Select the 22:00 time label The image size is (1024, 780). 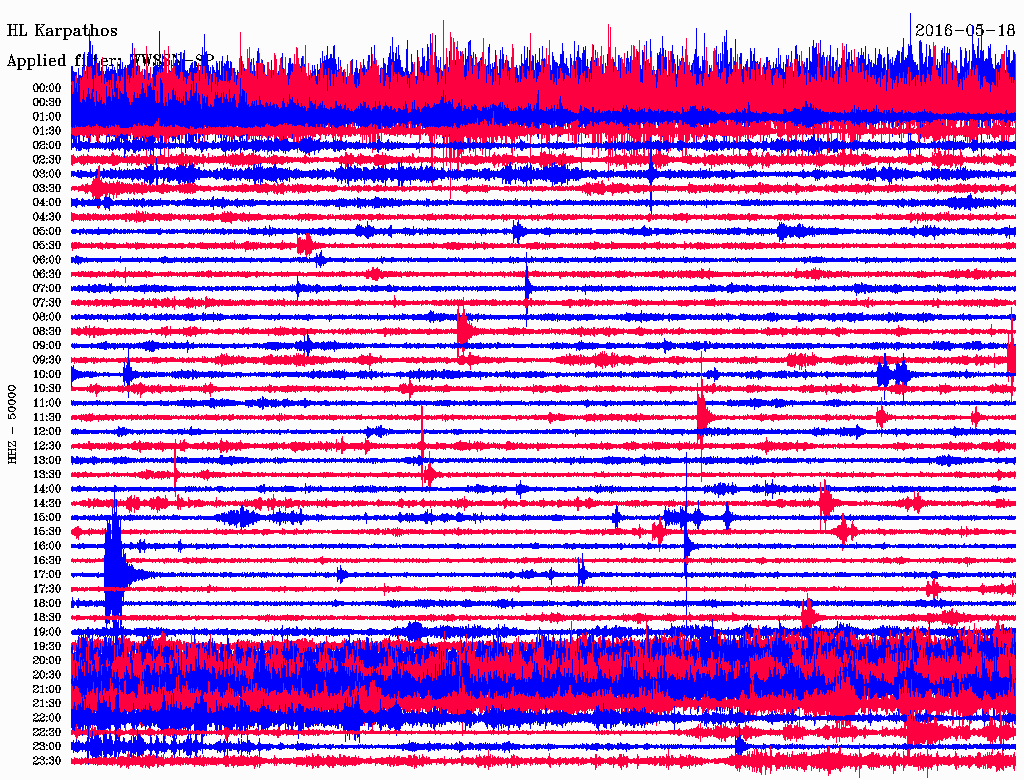pyautogui.click(x=46, y=717)
